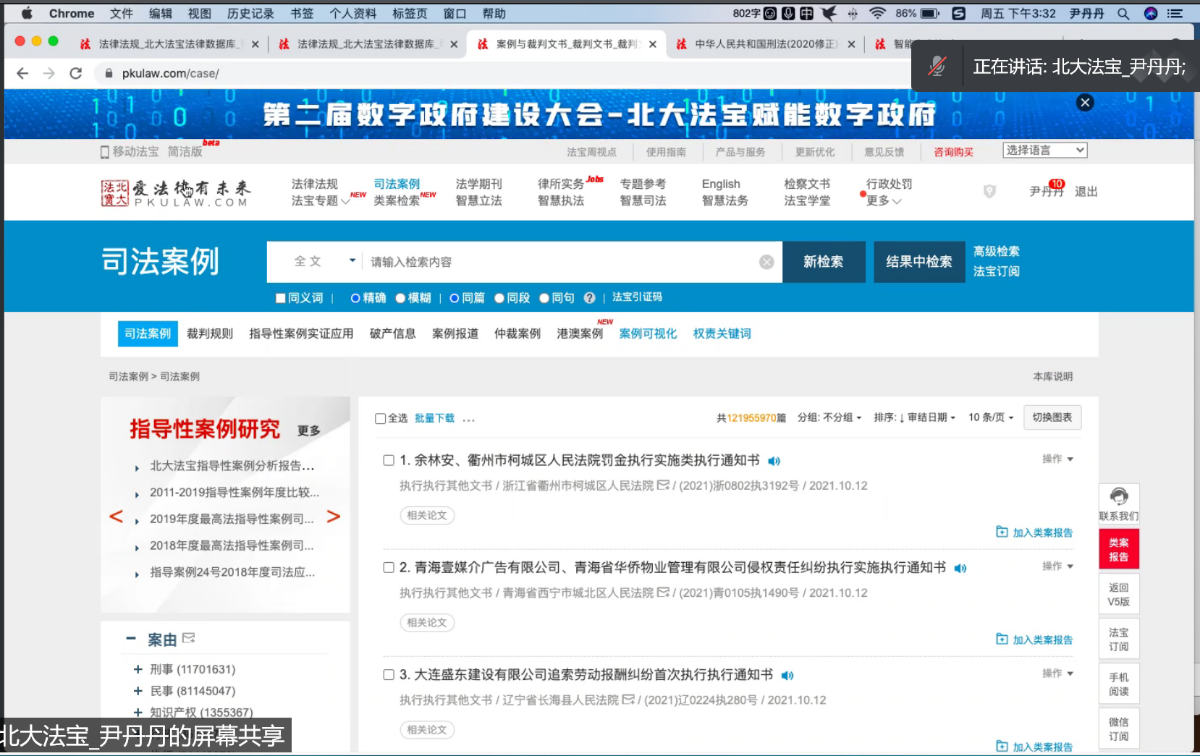Open the 排序 审结日期 sort dropdown
This screenshot has width=1200, height=756.
point(915,418)
